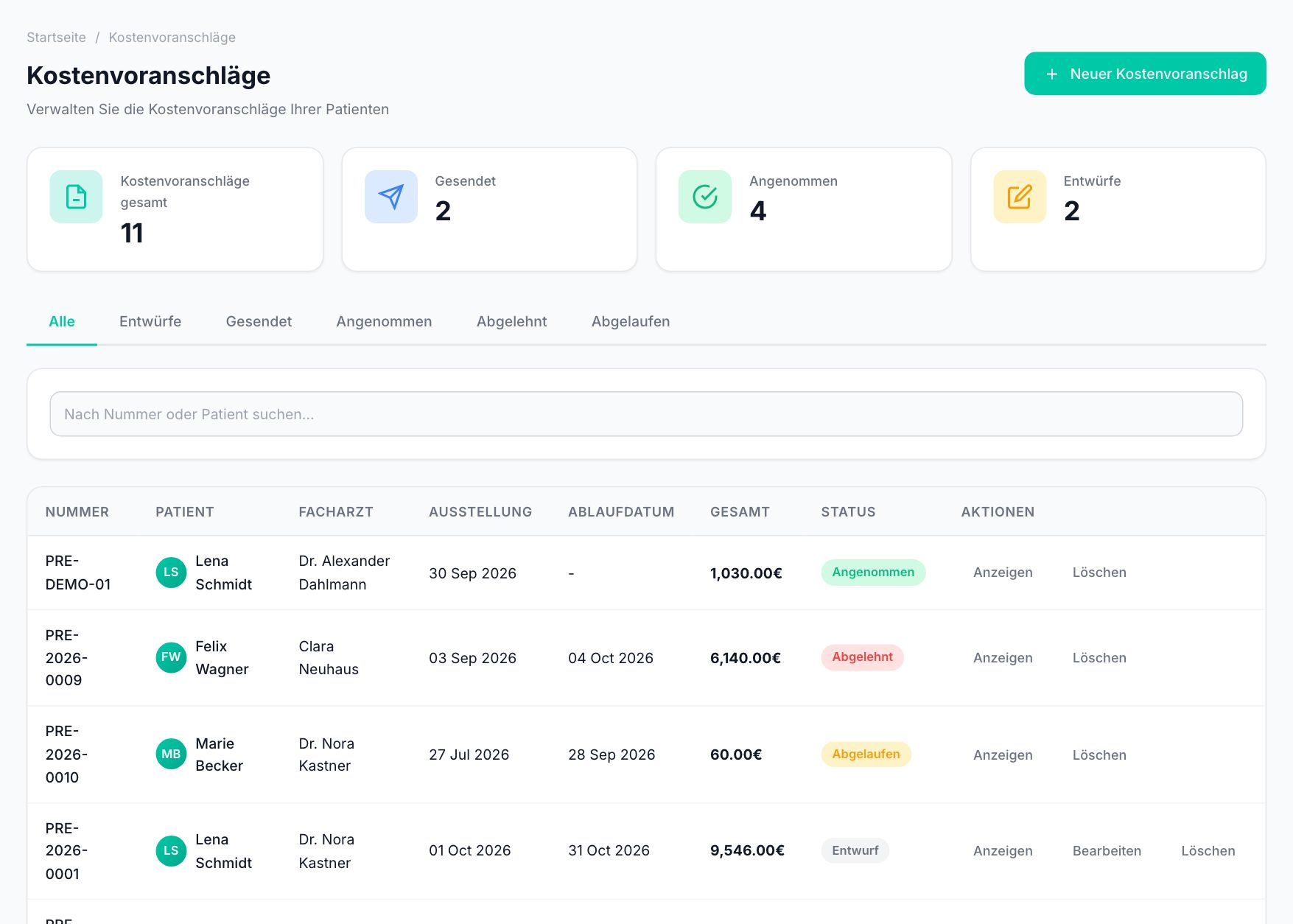Image resolution: width=1293 pixels, height=924 pixels.
Task: Open the Abgelaufen tab
Action: pyautogui.click(x=631, y=321)
